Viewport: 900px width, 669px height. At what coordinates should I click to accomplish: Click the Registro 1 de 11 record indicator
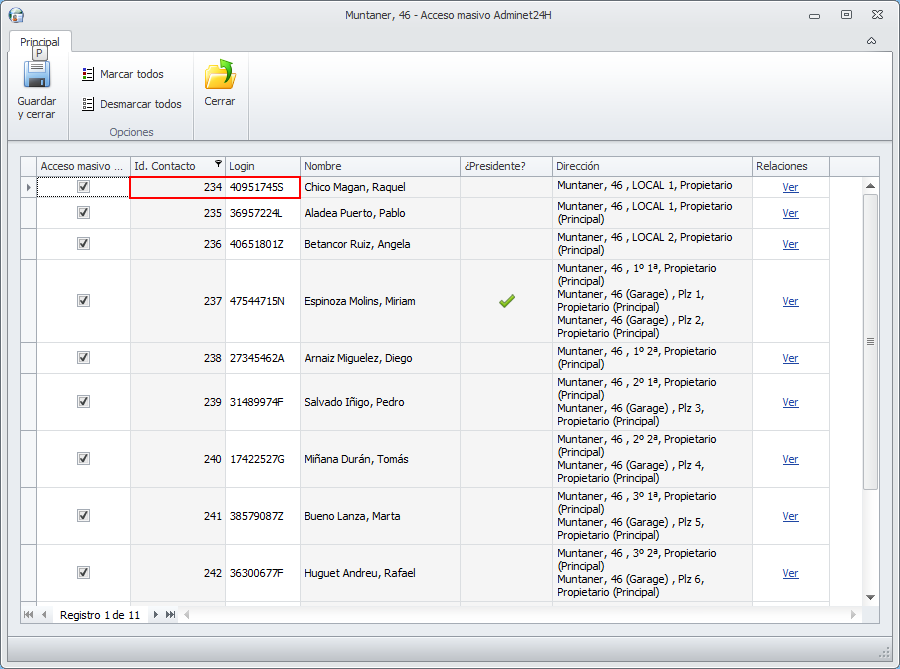(x=100, y=615)
